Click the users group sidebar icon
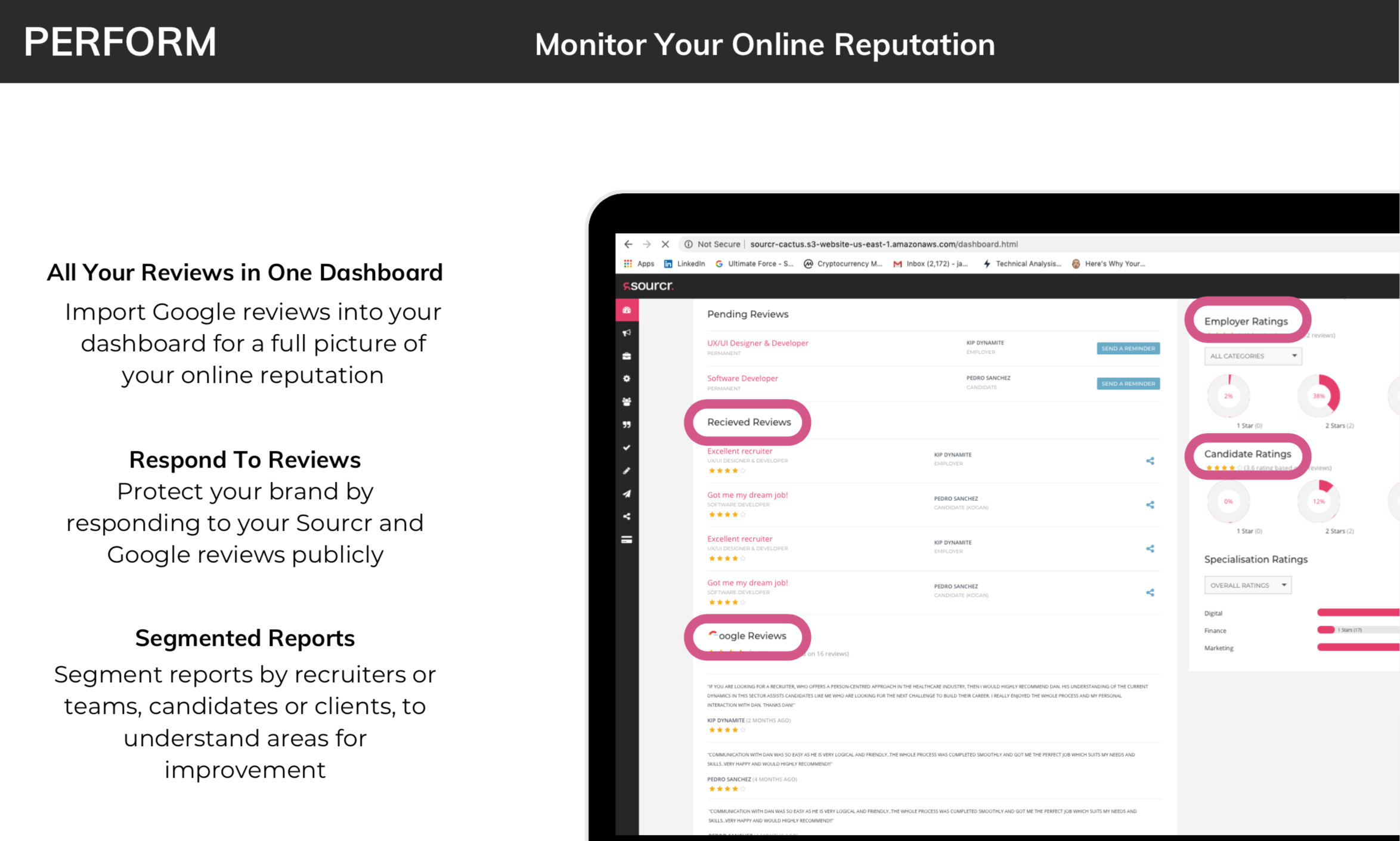The height and width of the screenshot is (841, 1400). coord(627,402)
